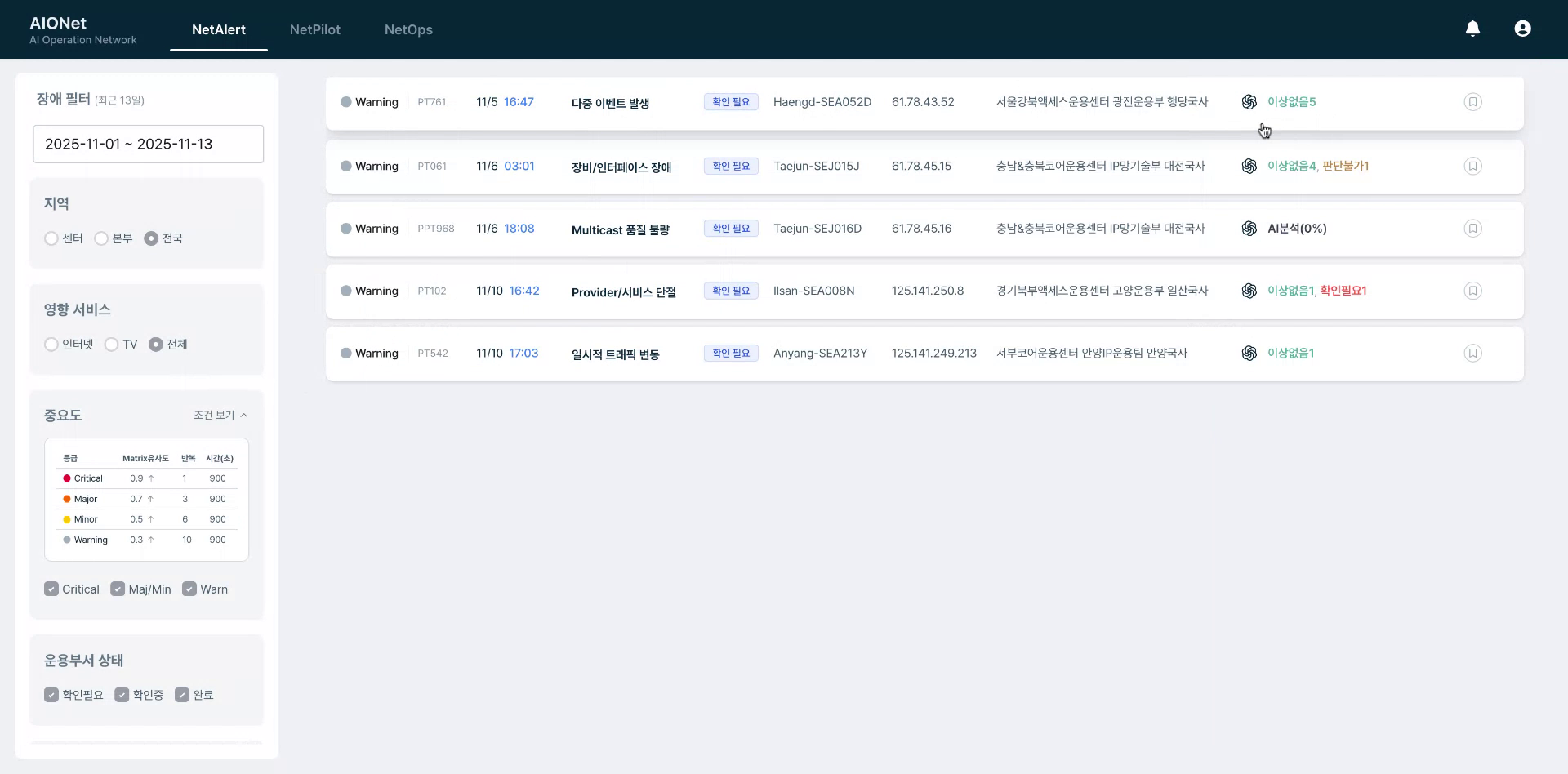1568x774 pixels.
Task: Click the GPT icon on the Multicast 품질 불량 row
Action: pos(1249,229)
